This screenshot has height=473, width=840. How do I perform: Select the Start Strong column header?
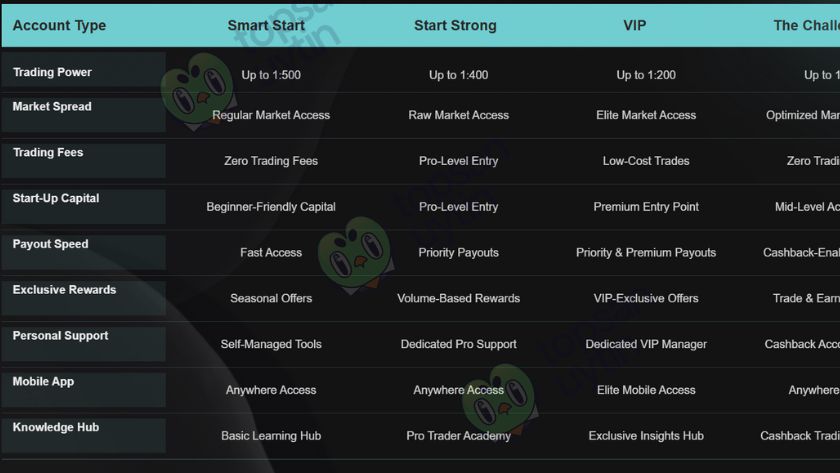(x=455, y=25)
